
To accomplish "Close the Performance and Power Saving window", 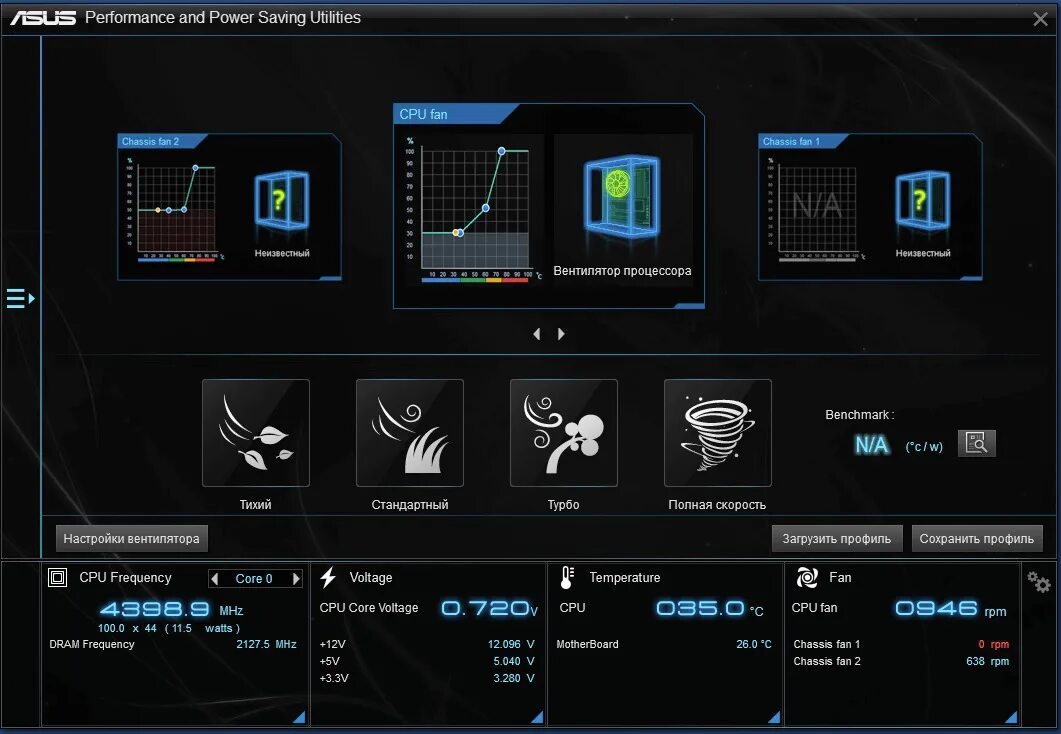I will (1041, 19).
